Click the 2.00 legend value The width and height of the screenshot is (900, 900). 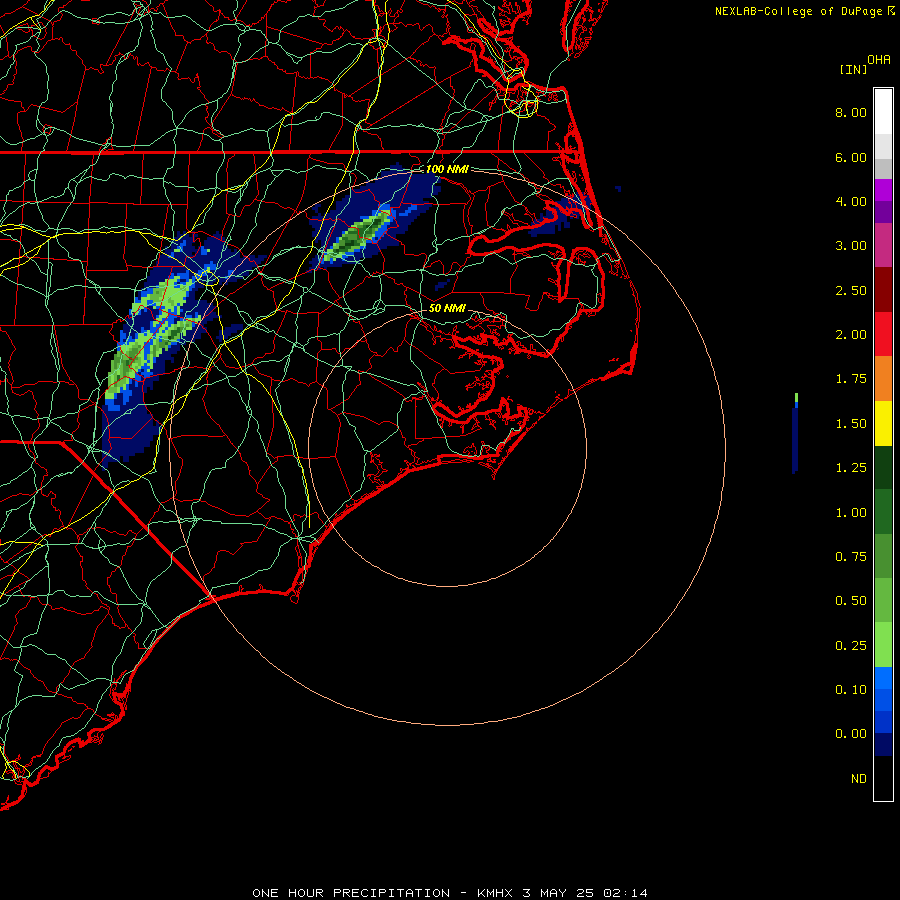tap(851, 335)
